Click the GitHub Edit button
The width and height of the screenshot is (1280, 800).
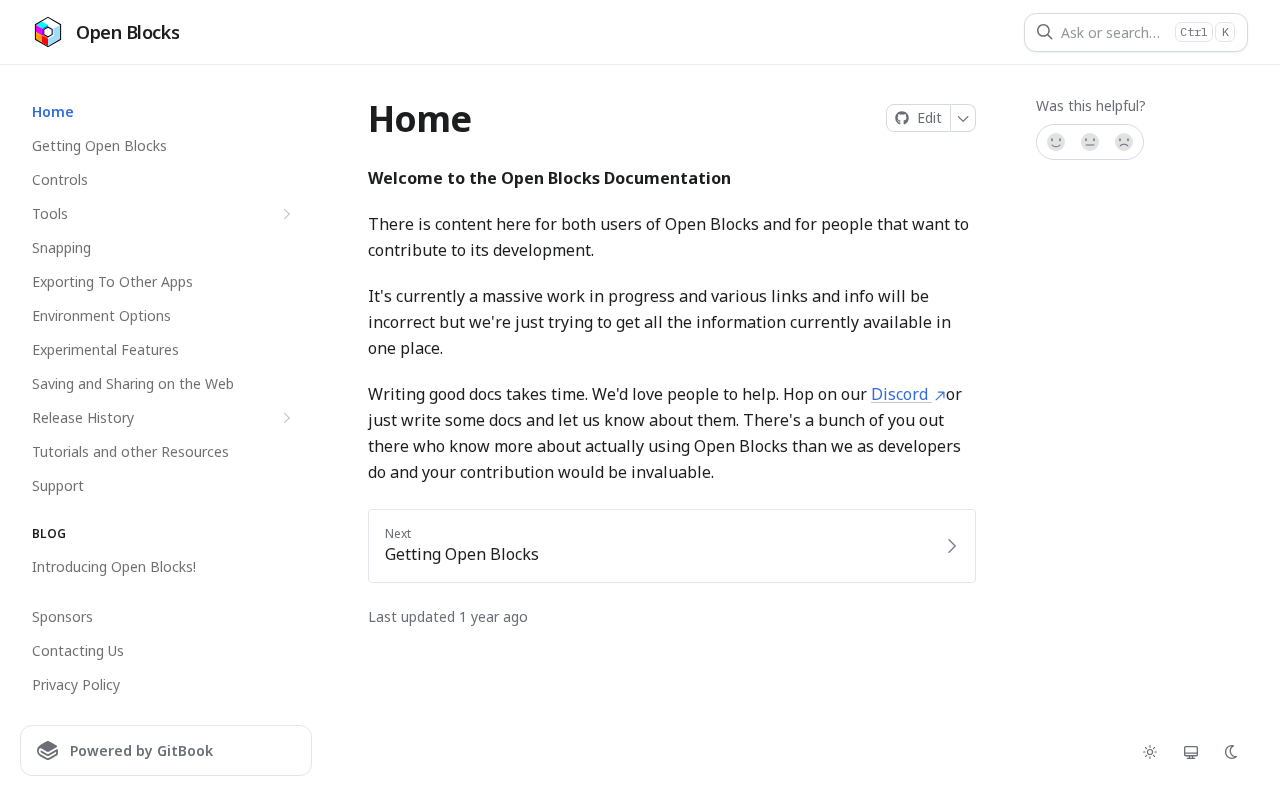[x=918, y=118]
